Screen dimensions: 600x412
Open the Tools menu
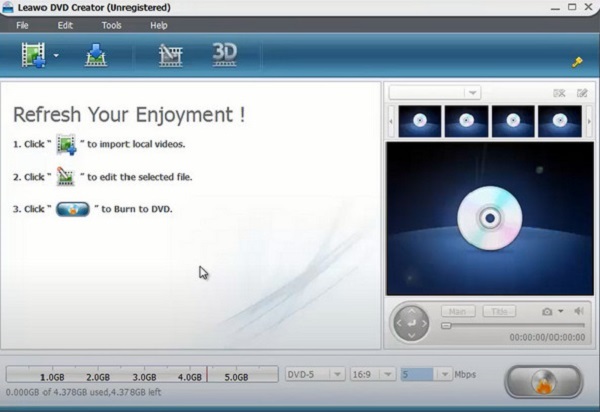pos(111,25)
